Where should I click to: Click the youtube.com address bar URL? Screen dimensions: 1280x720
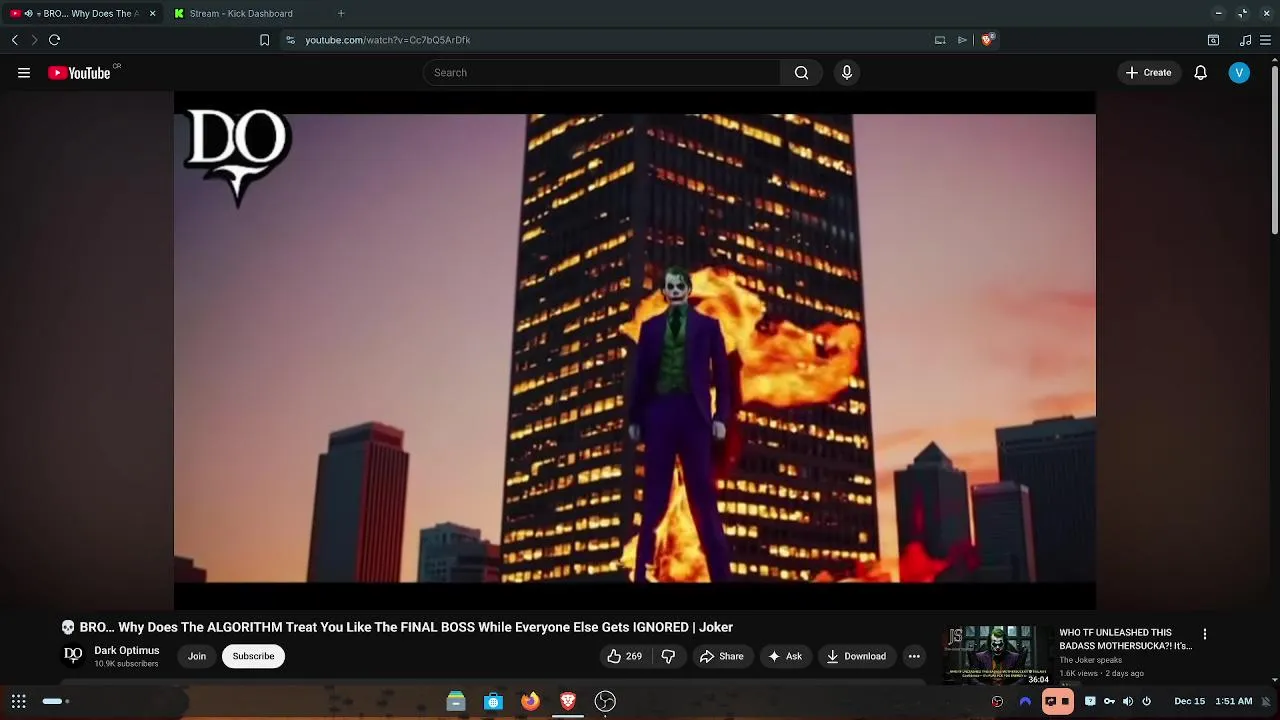(388, 40)
